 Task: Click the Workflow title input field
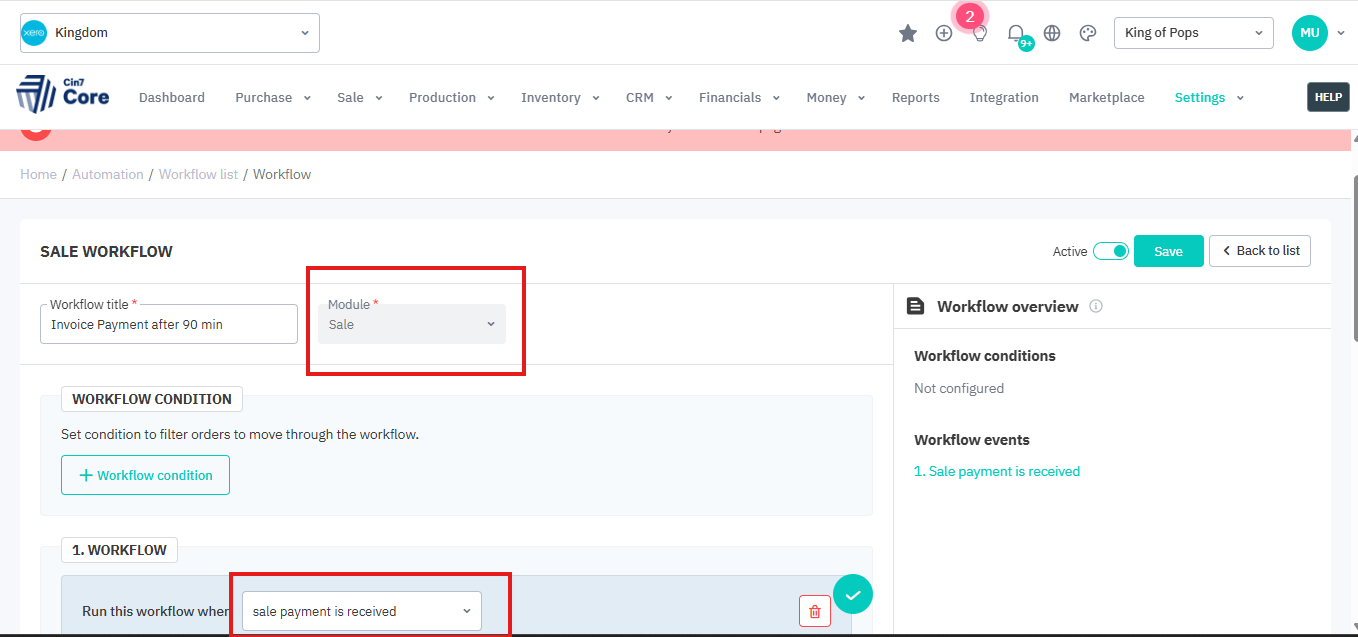[169, 325]
